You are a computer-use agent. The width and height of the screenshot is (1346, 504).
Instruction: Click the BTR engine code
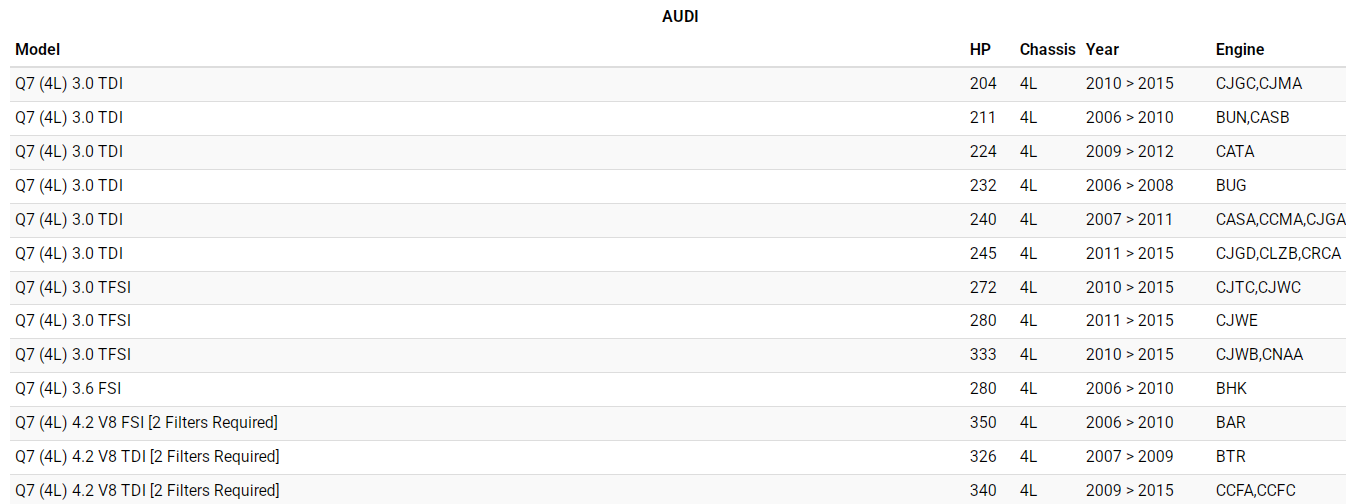click(1231, 456)
